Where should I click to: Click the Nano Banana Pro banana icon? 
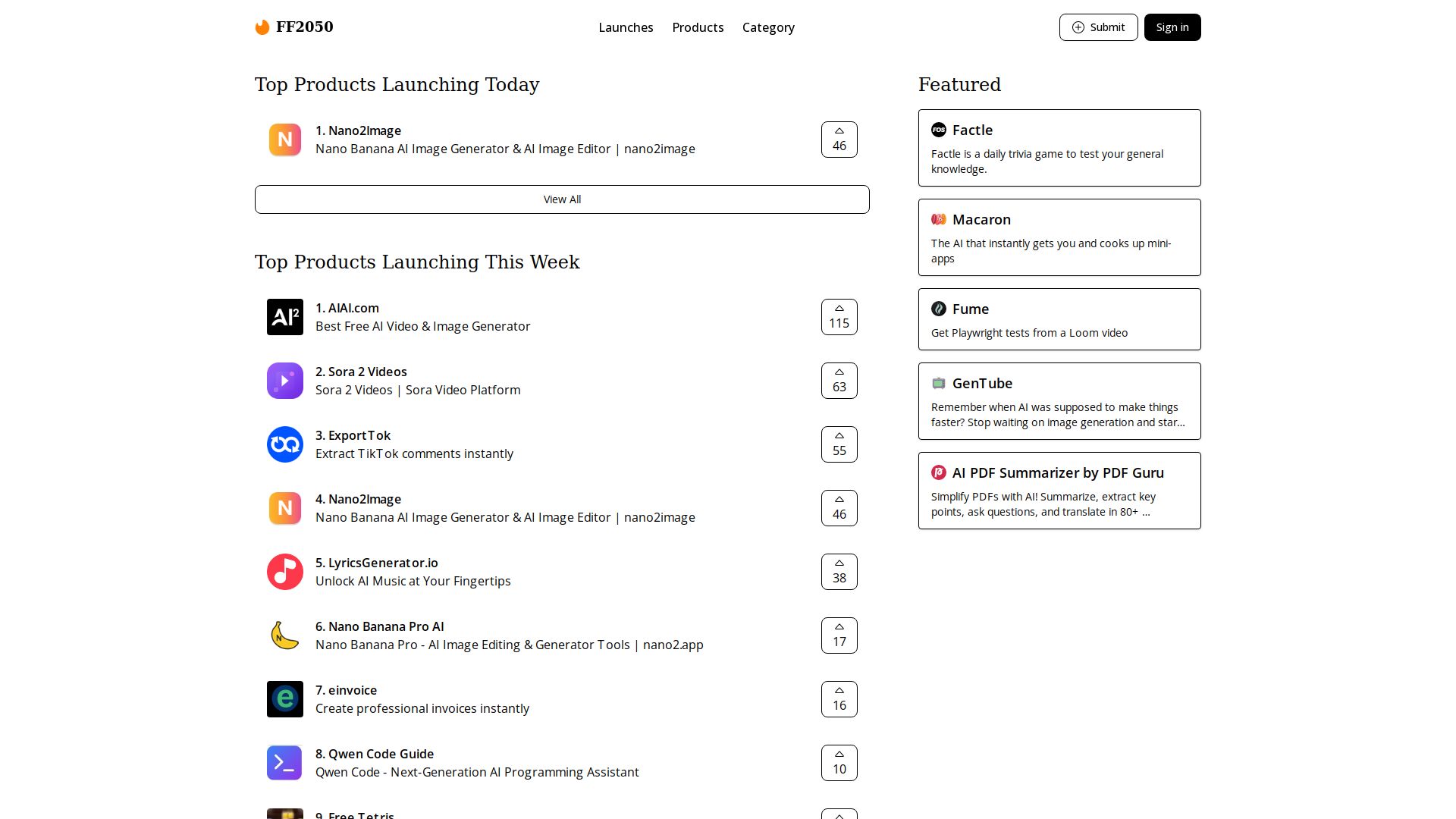(285, 635)
